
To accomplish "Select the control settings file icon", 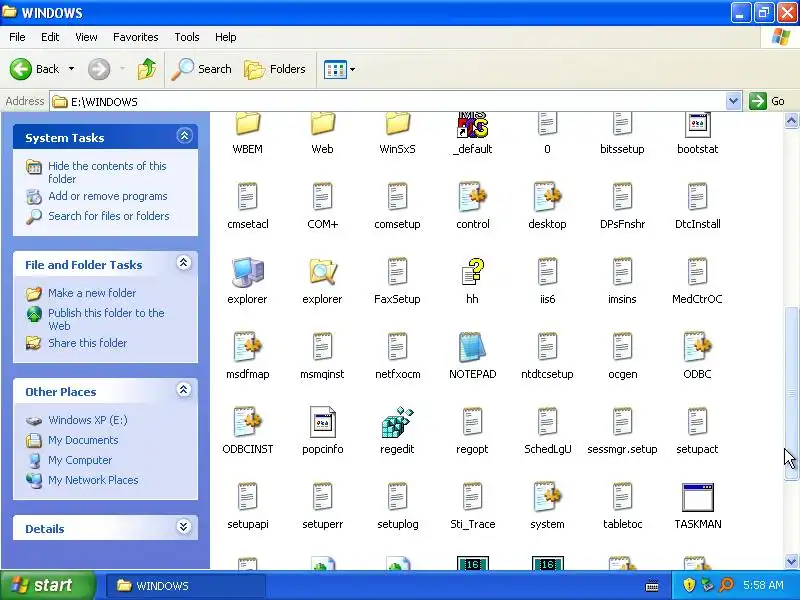I will [x=472, y=197].
